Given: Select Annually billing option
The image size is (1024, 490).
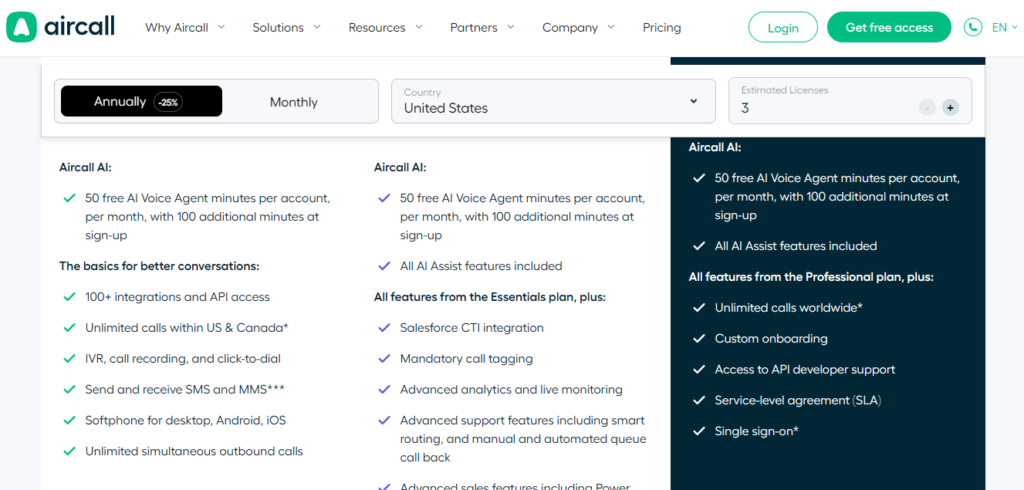Looking at the screenshot, I should point(141,101).
